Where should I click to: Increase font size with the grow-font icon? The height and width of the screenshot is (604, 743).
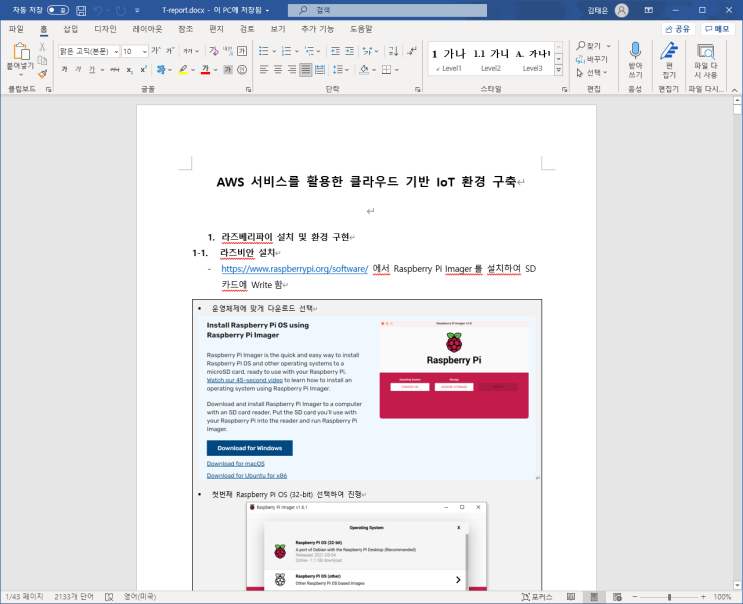155,51
